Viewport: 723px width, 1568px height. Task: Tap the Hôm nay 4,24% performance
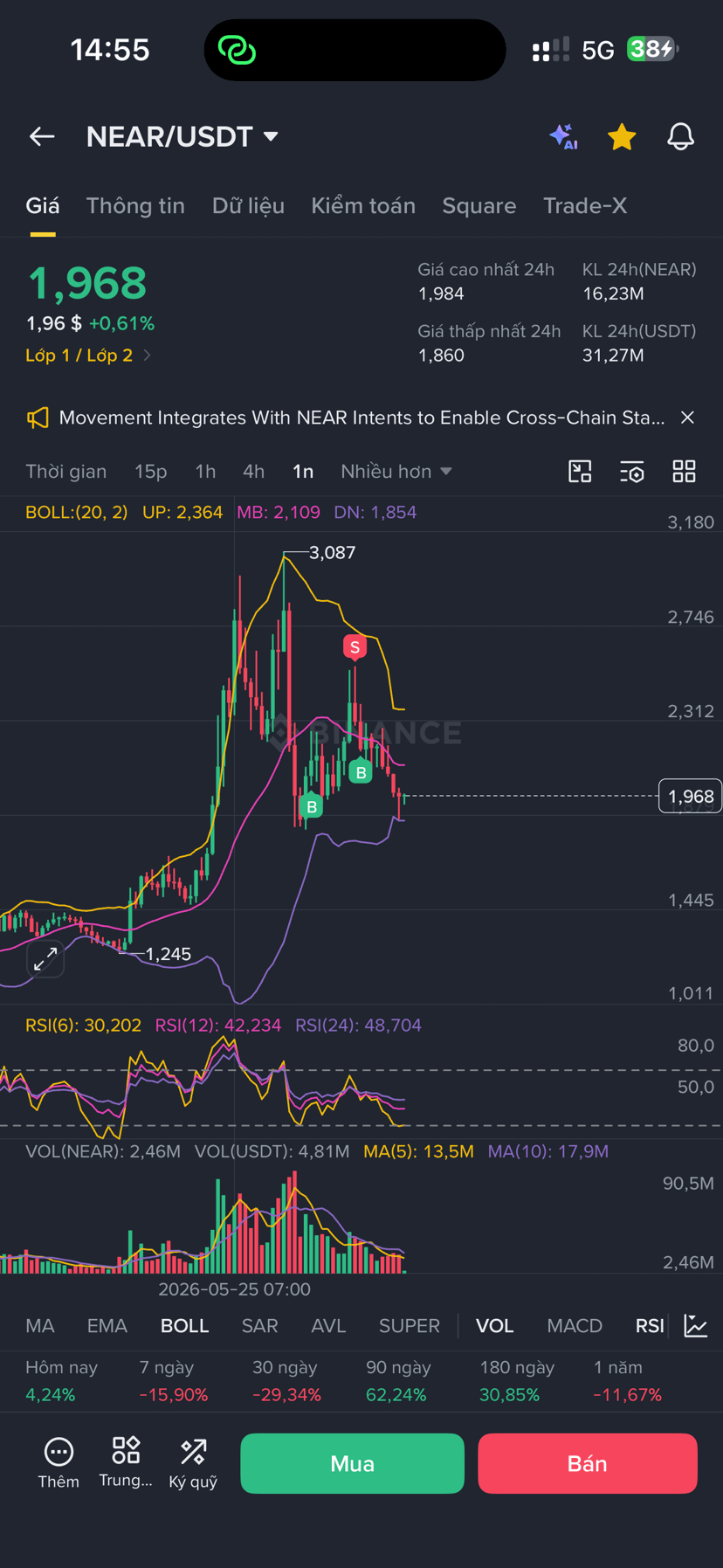(x=62, y=1381)
